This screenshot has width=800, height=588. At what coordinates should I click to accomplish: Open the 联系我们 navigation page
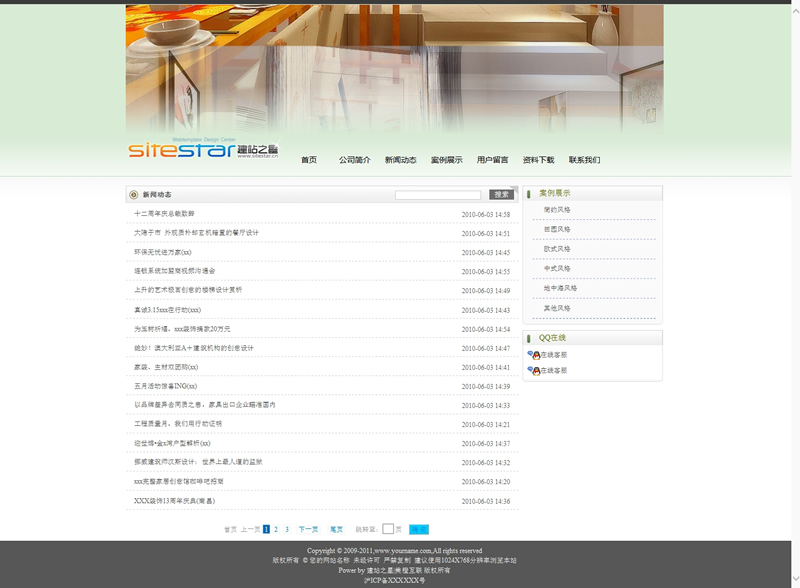coord(584,160)
